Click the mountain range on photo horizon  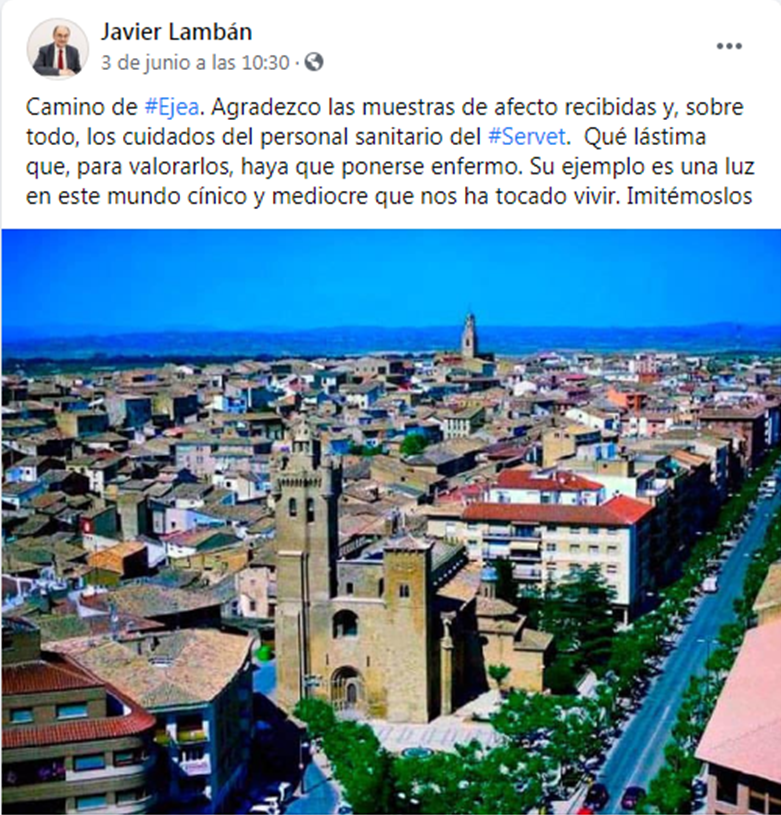click(391, 340)
